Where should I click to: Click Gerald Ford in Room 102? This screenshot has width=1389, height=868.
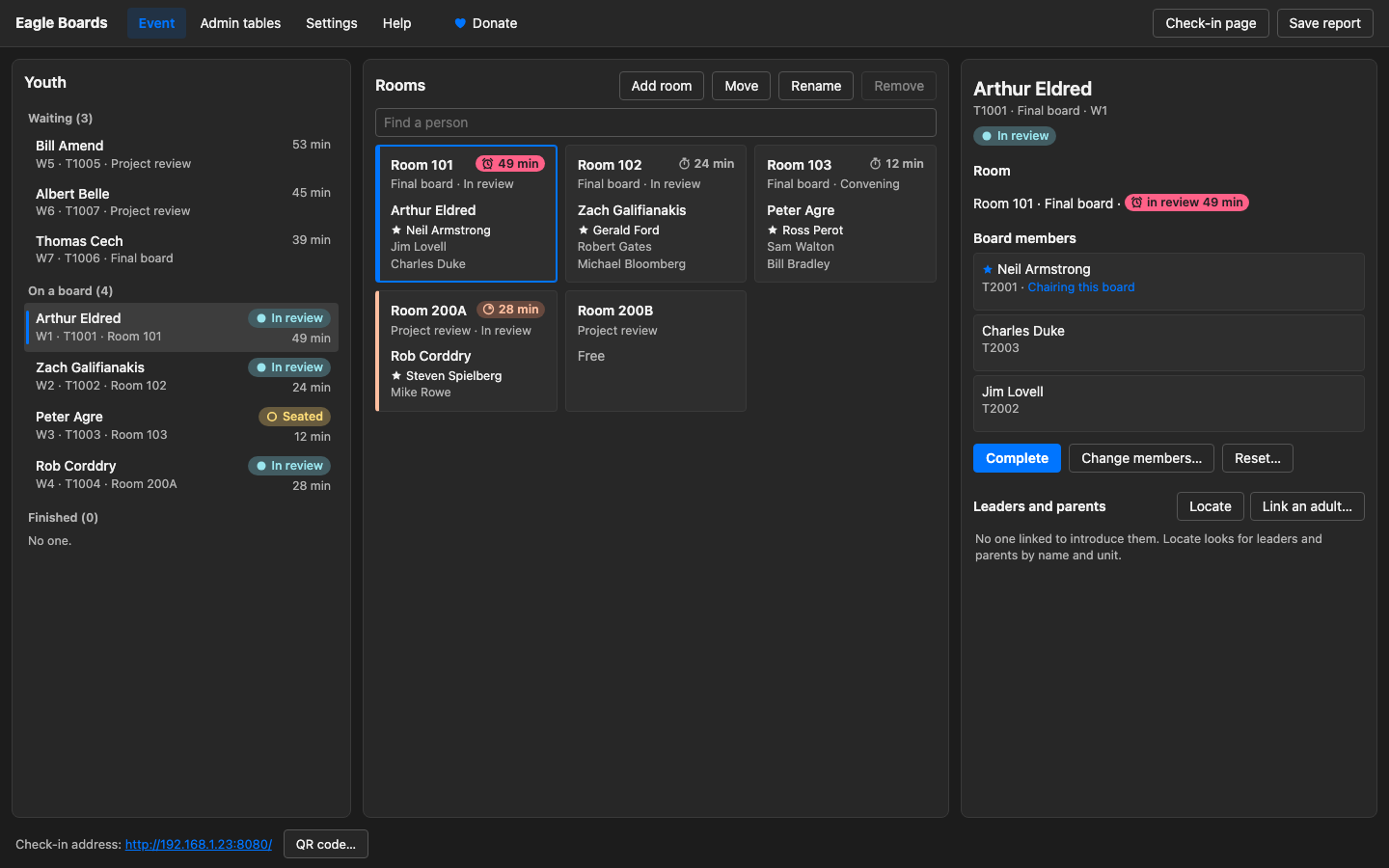pos(626,231)
